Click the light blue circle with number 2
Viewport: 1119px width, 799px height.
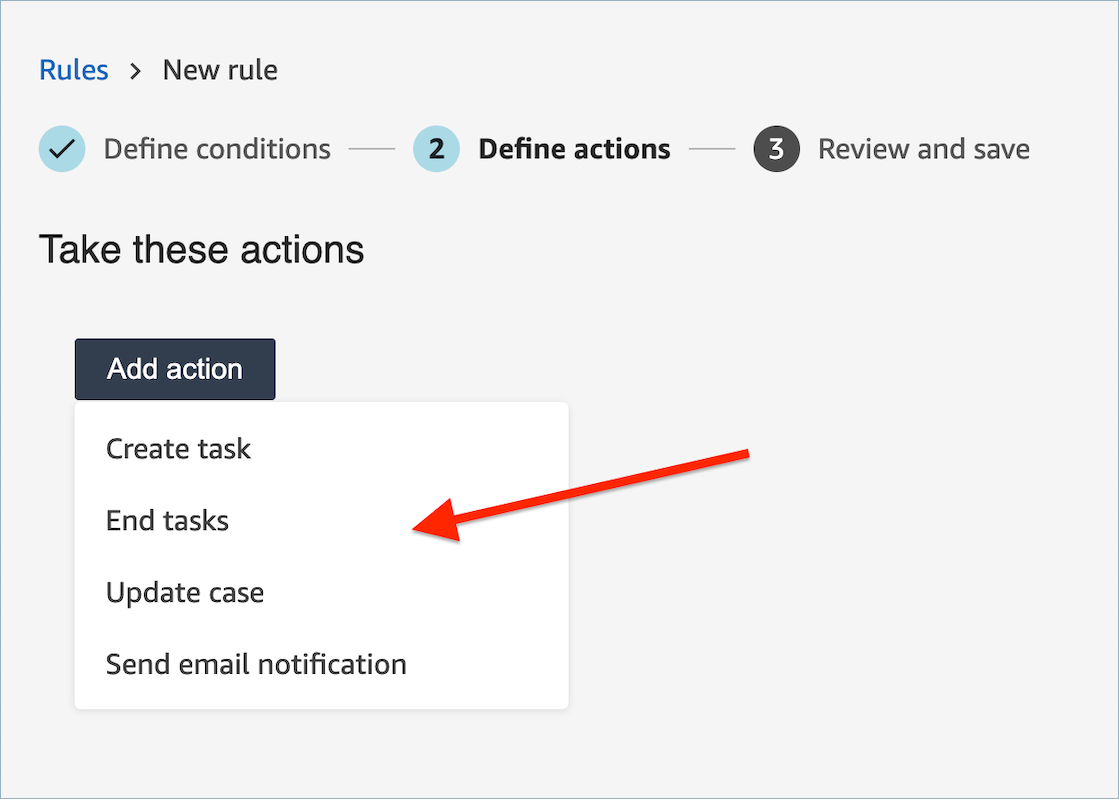tap(436, 148)
